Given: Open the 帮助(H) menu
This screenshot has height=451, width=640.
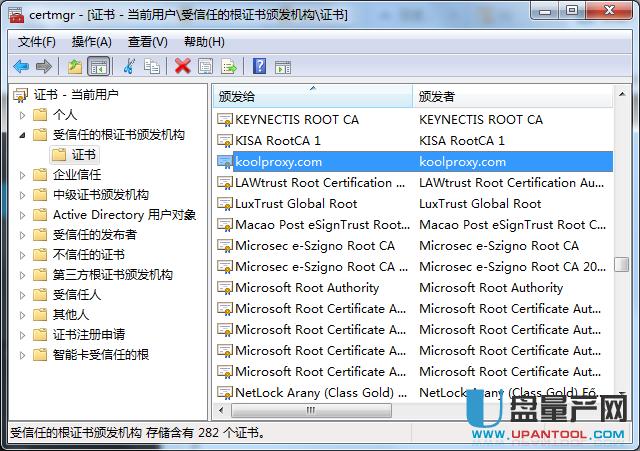Looking at the screenshot, I should pyautogui.click(x=204, y=42).
